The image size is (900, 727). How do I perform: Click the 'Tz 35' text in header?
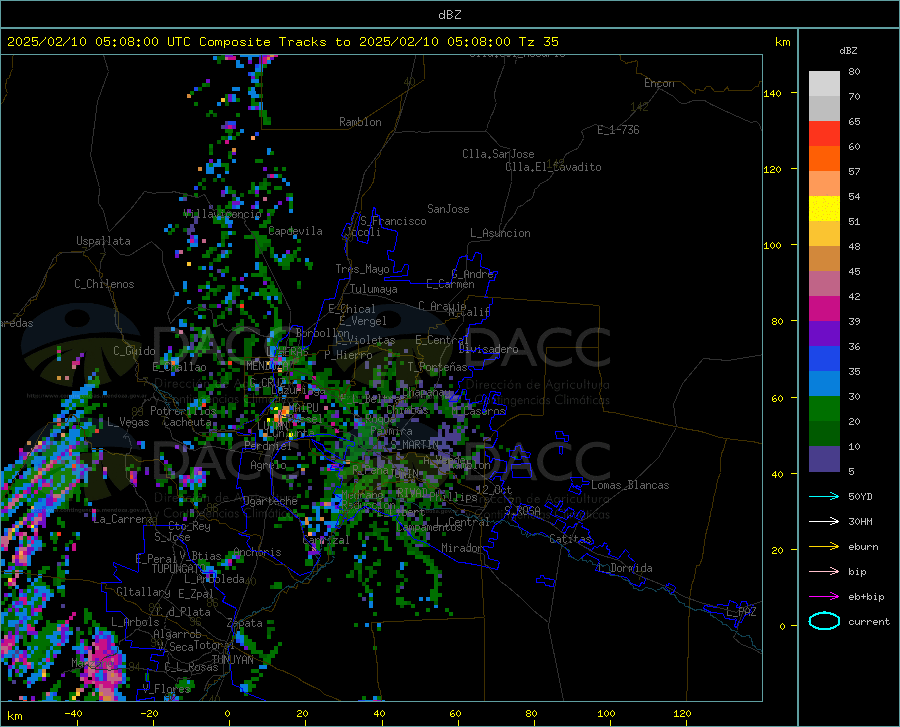538,42
